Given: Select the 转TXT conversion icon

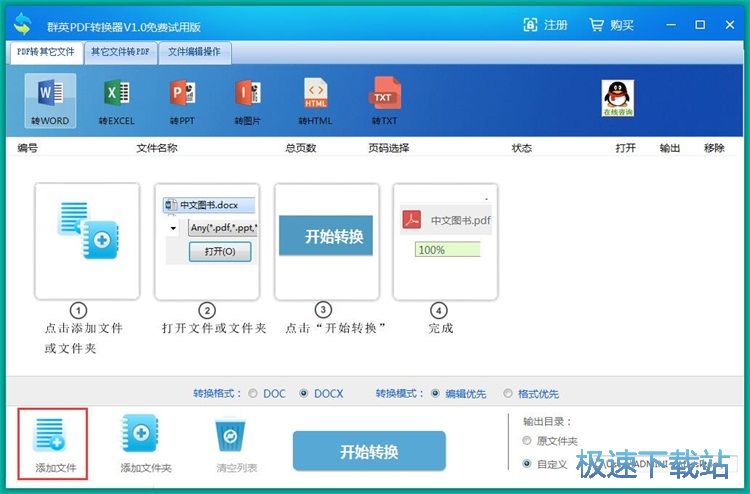Looking at the screenshot, I should (x=385, y=100).
